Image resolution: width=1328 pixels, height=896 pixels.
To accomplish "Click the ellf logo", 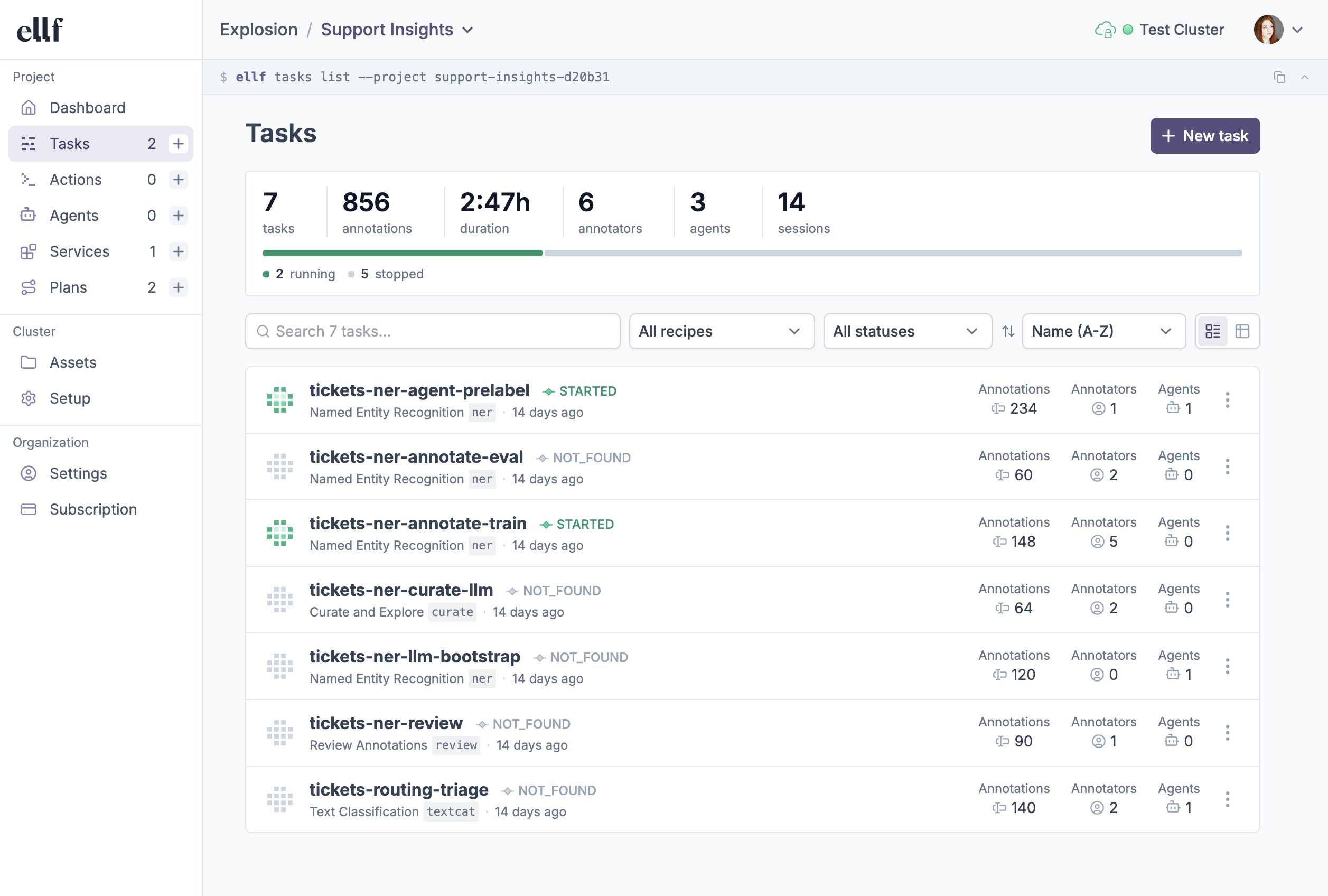I will [x=40, y=30].
